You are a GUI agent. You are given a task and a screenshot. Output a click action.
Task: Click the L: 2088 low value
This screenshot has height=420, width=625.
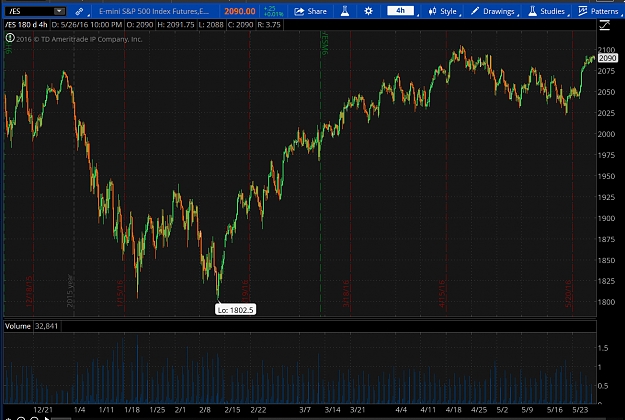(211, 25)
